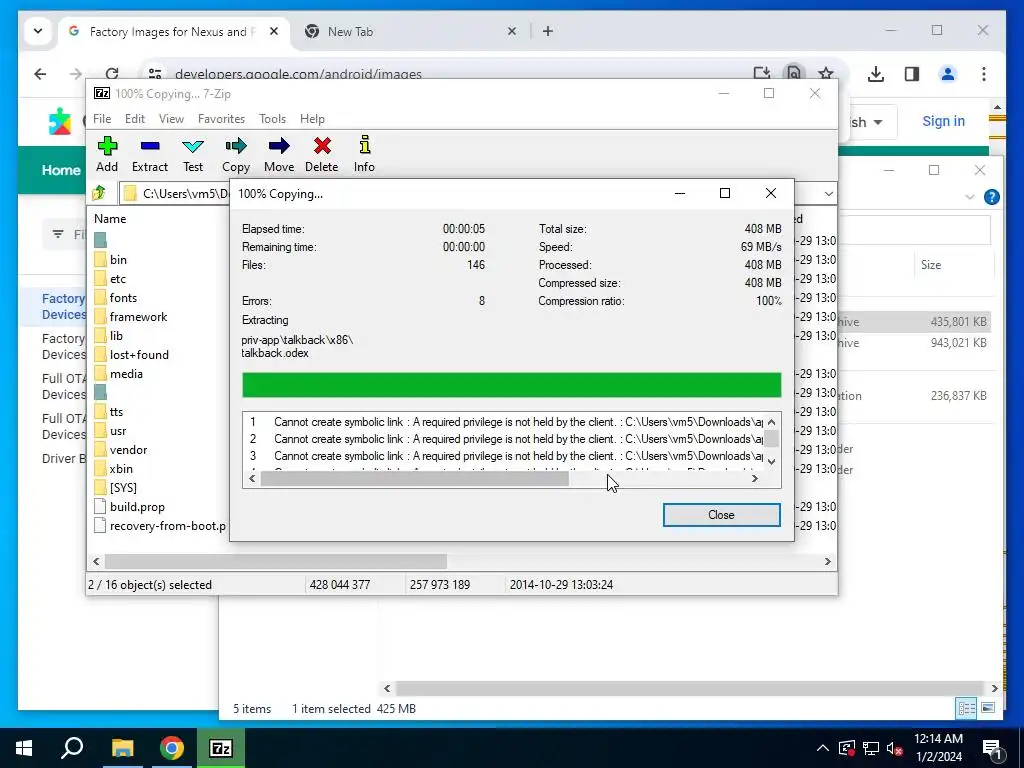Open a new Chrome tab with plus button
This screenshot has height=768, width=1024.
click(548, 31)
